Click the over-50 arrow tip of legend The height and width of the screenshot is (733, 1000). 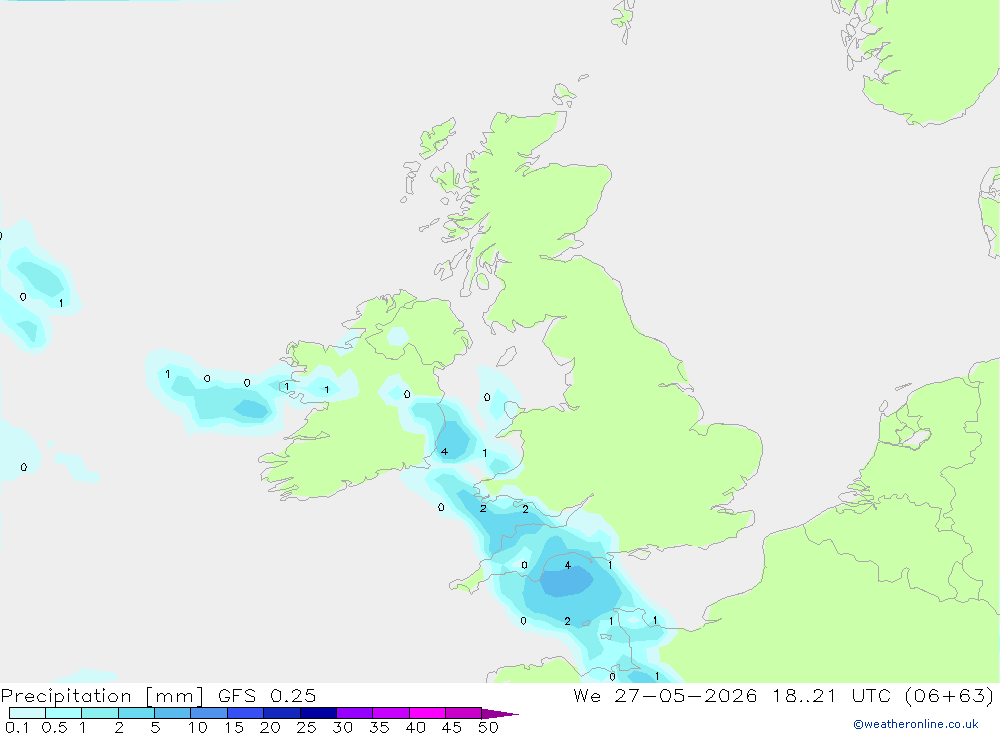pyautogui.click(x=500, y=713)
